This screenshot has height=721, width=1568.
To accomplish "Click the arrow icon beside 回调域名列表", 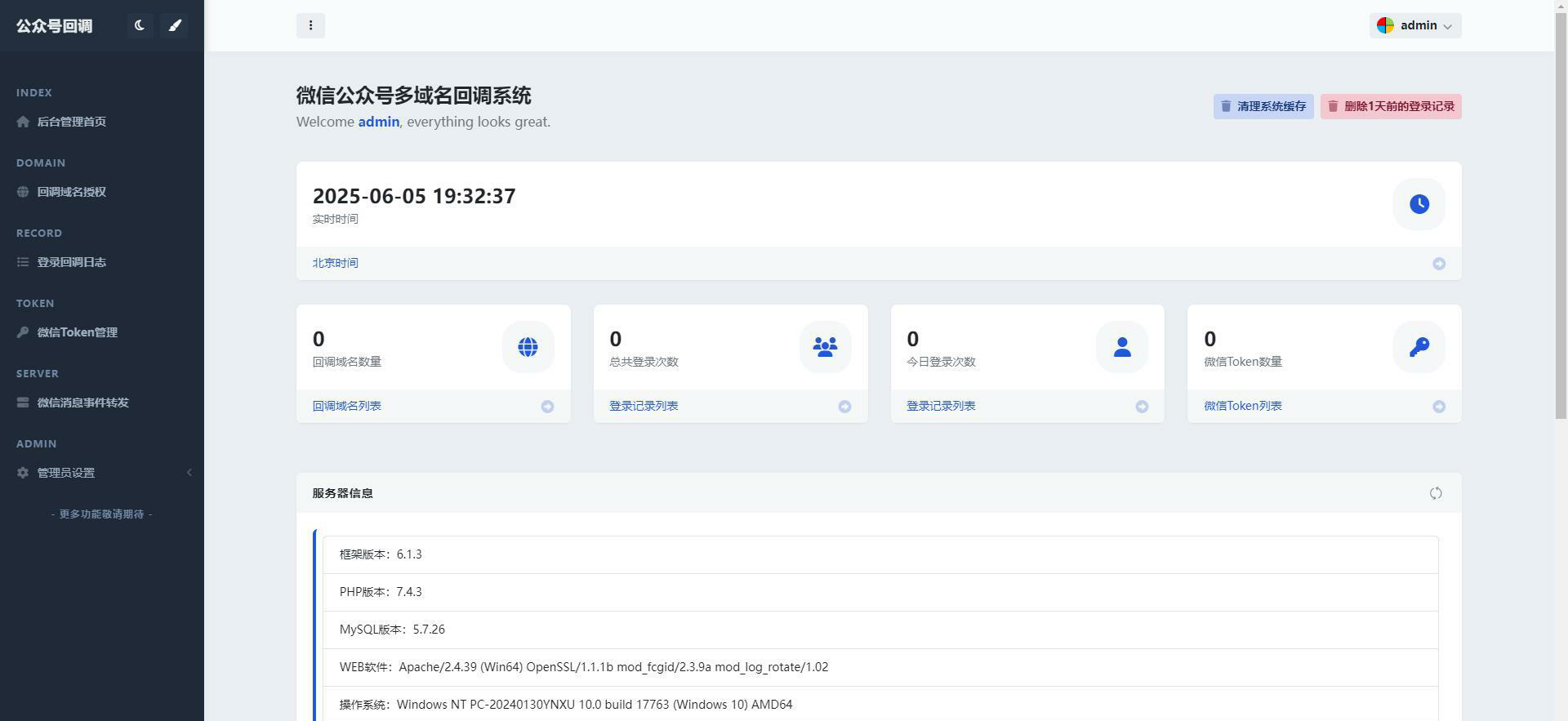I will [547, 407].
